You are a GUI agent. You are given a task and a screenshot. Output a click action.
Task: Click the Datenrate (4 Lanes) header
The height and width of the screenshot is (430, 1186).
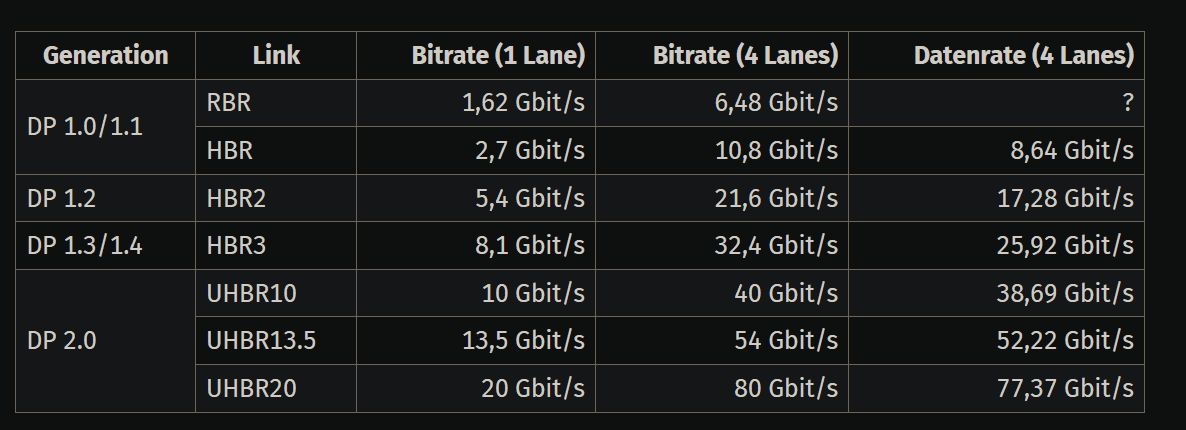click(x=1023, y=56)
